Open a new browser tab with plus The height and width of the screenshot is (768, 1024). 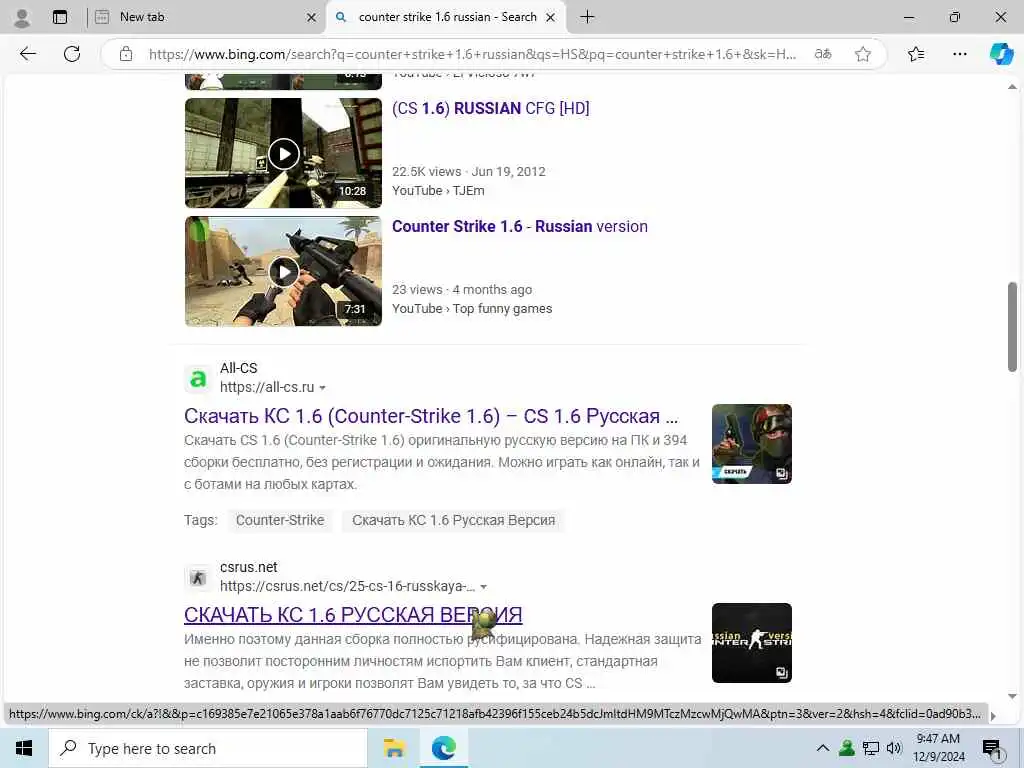click(x=587, y=17)
